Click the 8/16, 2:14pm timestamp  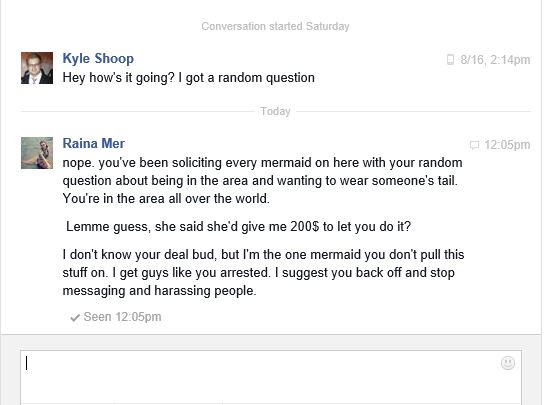click(495, 60)
